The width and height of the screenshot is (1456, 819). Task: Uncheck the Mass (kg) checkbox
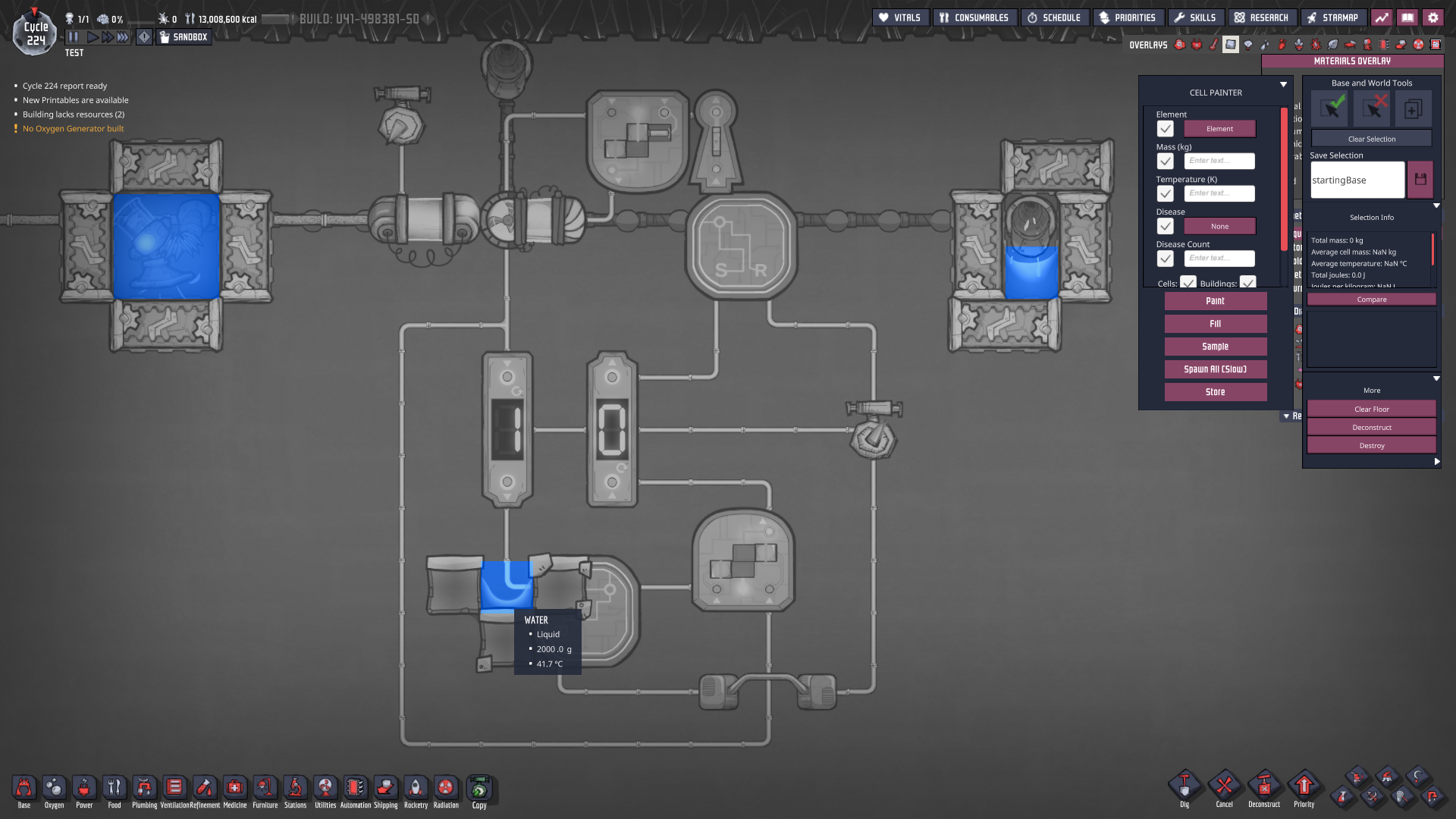[1166, 162]
